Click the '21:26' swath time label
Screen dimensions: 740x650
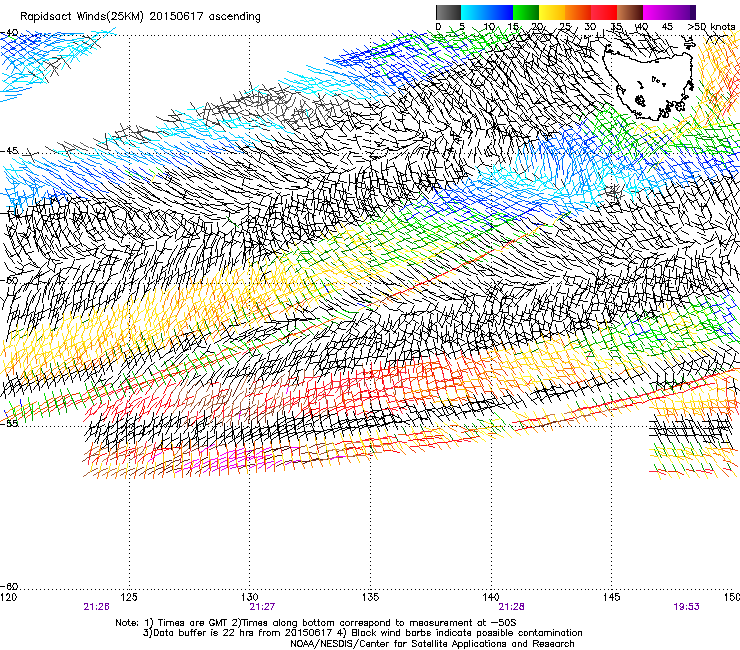point(96,607)
